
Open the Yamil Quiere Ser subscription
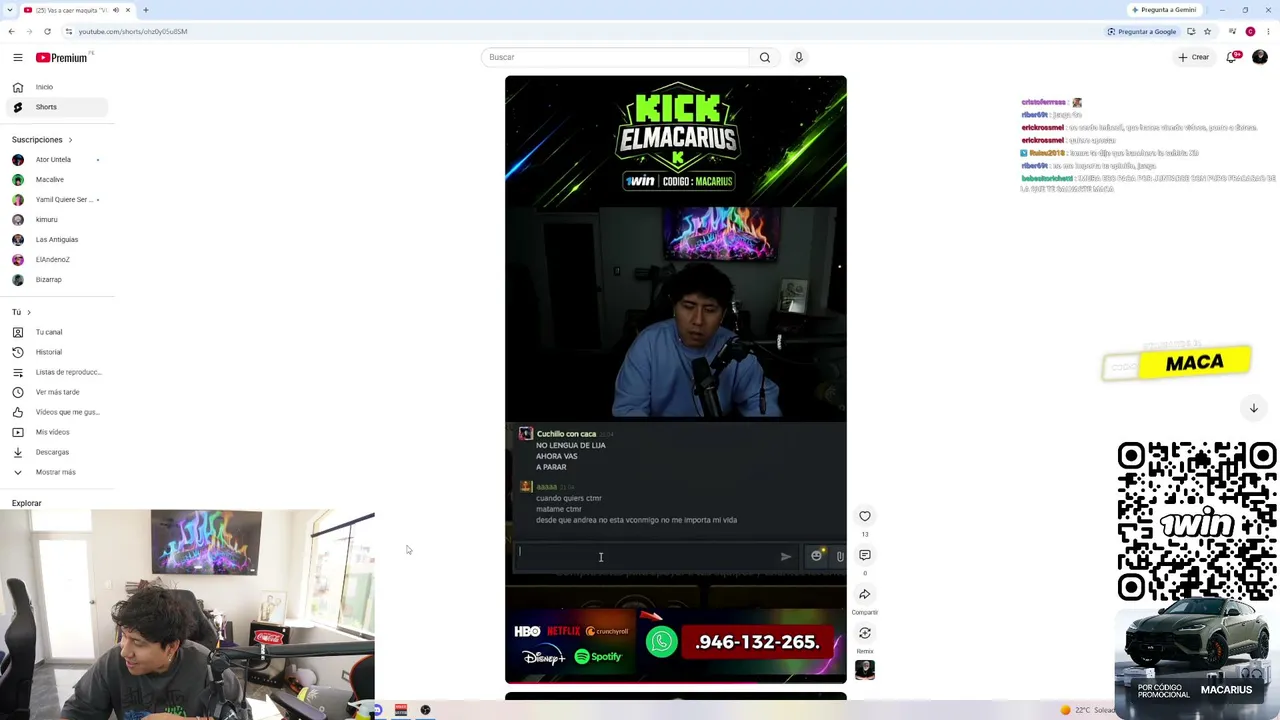56,200
